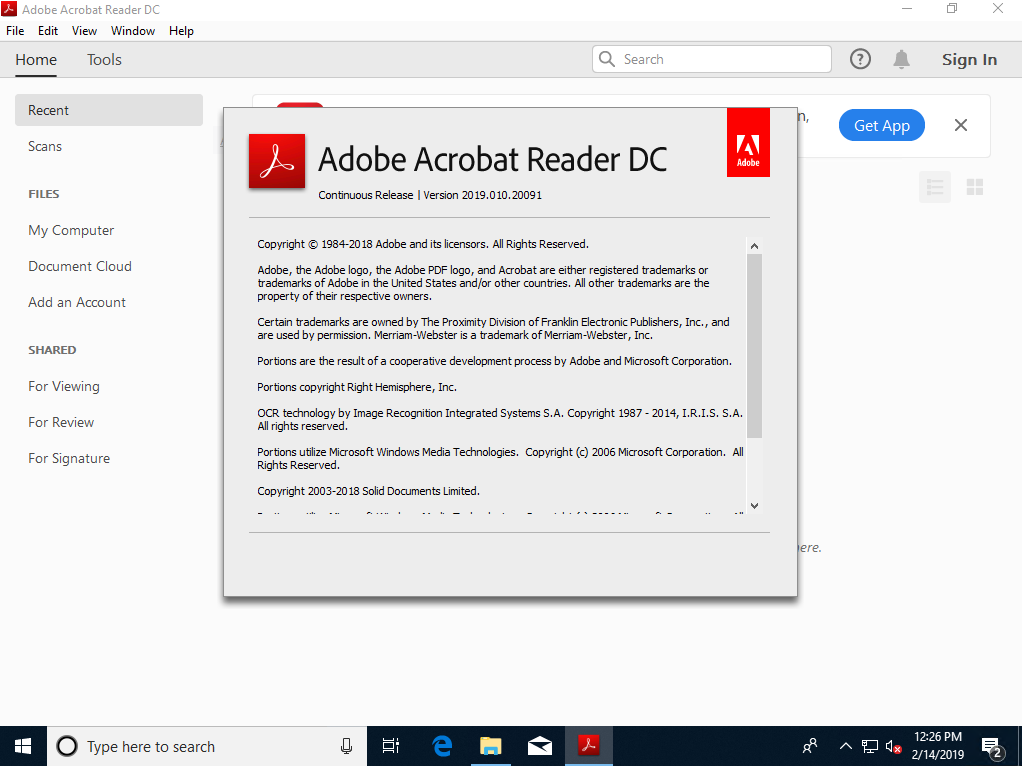Dismiss the Get App banner with X
The height and width of the screenshot is (766, 1022).
960,125
